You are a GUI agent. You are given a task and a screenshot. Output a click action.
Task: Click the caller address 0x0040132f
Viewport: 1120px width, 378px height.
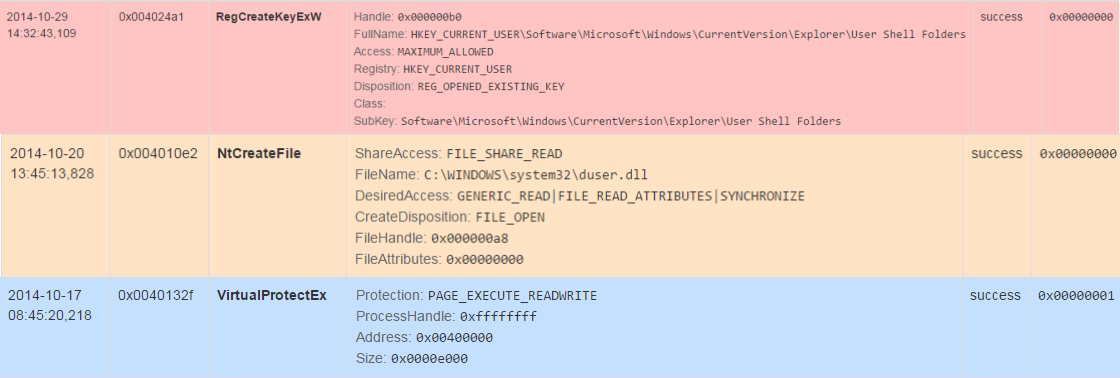(156, 295)
